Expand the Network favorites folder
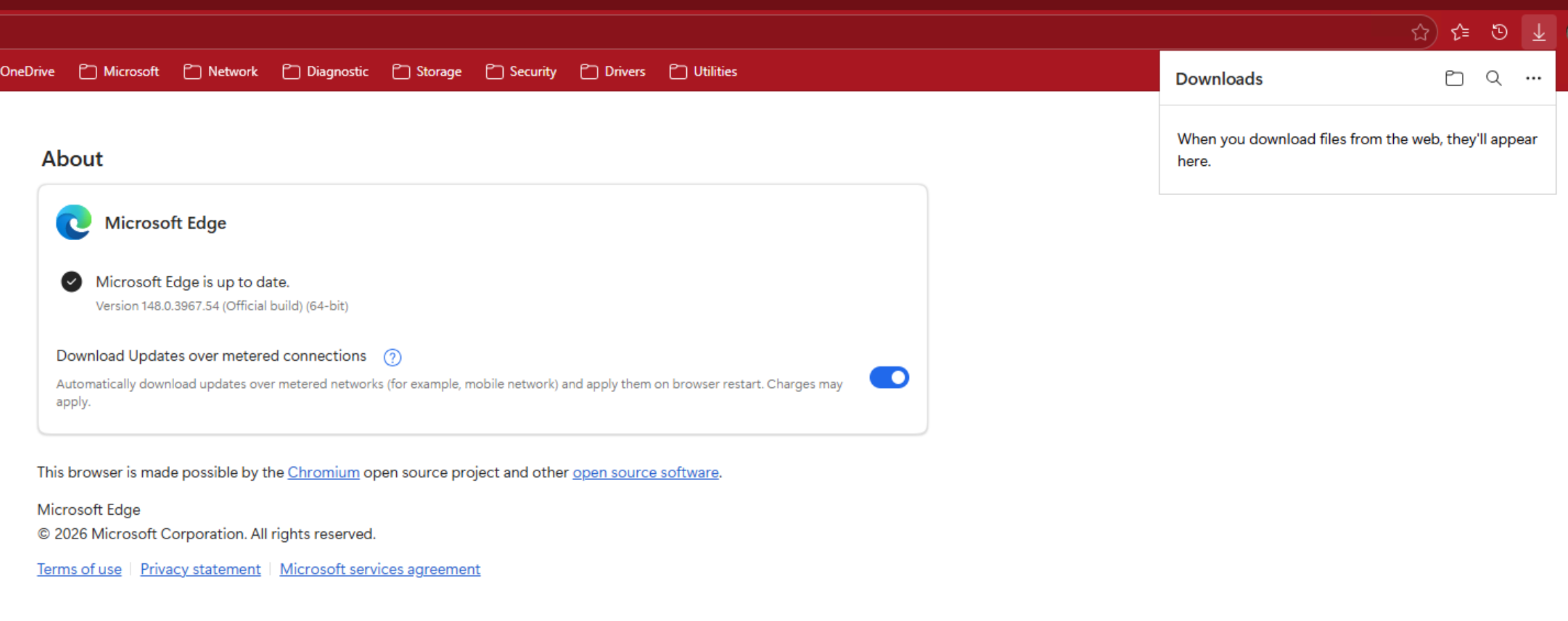 click(x=221, y=71)
